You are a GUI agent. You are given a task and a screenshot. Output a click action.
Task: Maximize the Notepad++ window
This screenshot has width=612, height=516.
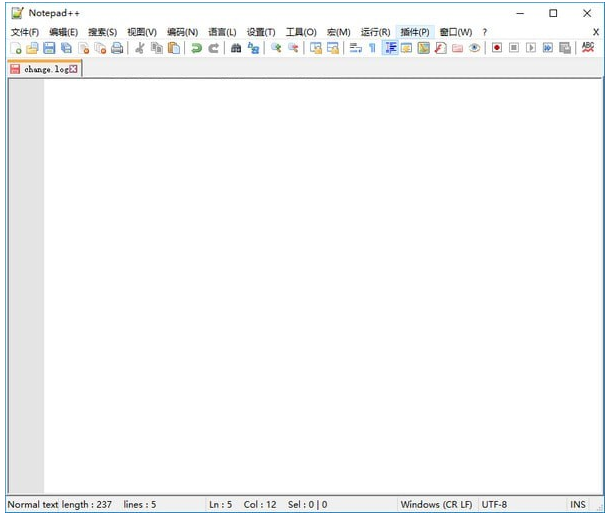coord(553,13)
